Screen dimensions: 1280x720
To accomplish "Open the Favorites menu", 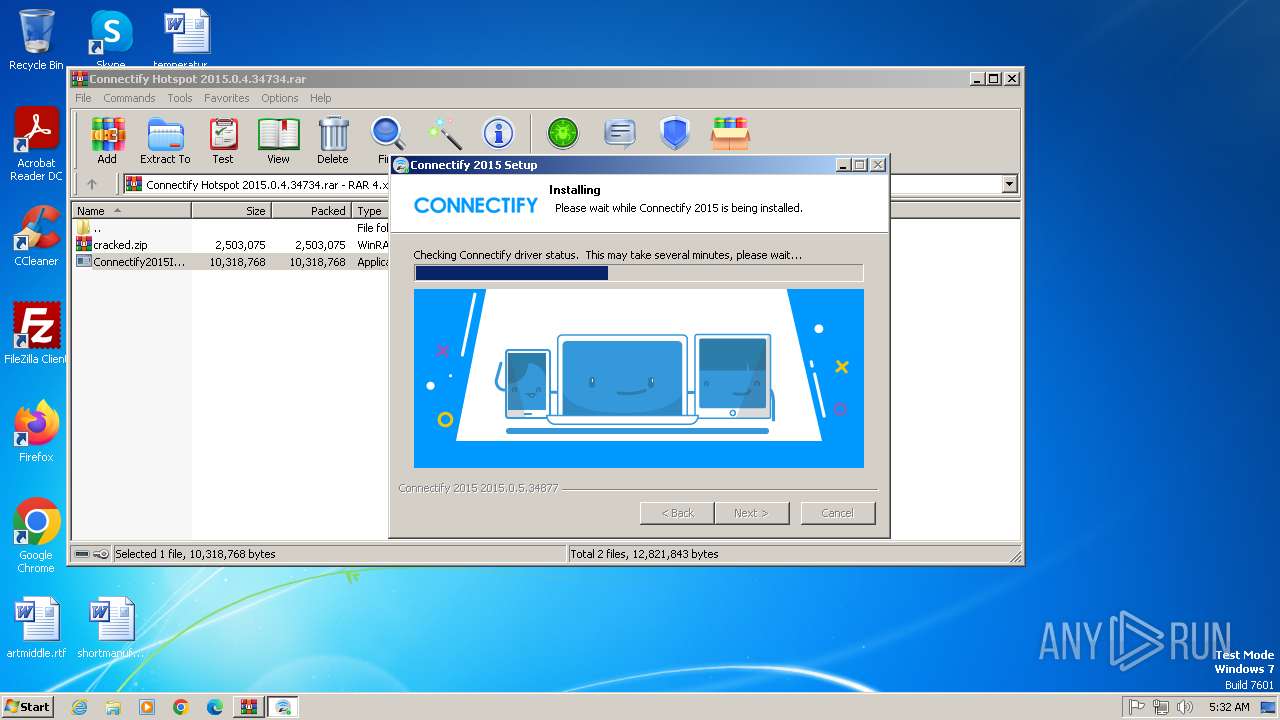I will (x=227, y=98).
